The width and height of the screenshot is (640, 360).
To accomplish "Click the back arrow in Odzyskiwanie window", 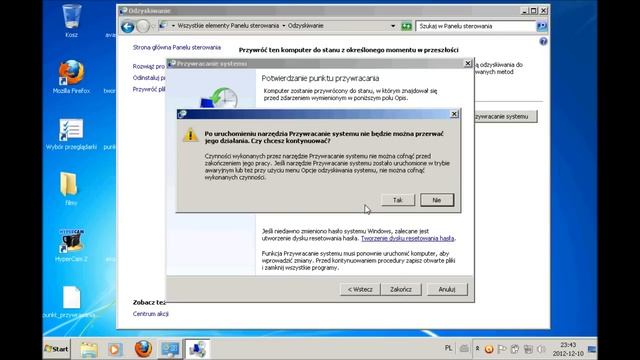I will [x=128, y=27].
